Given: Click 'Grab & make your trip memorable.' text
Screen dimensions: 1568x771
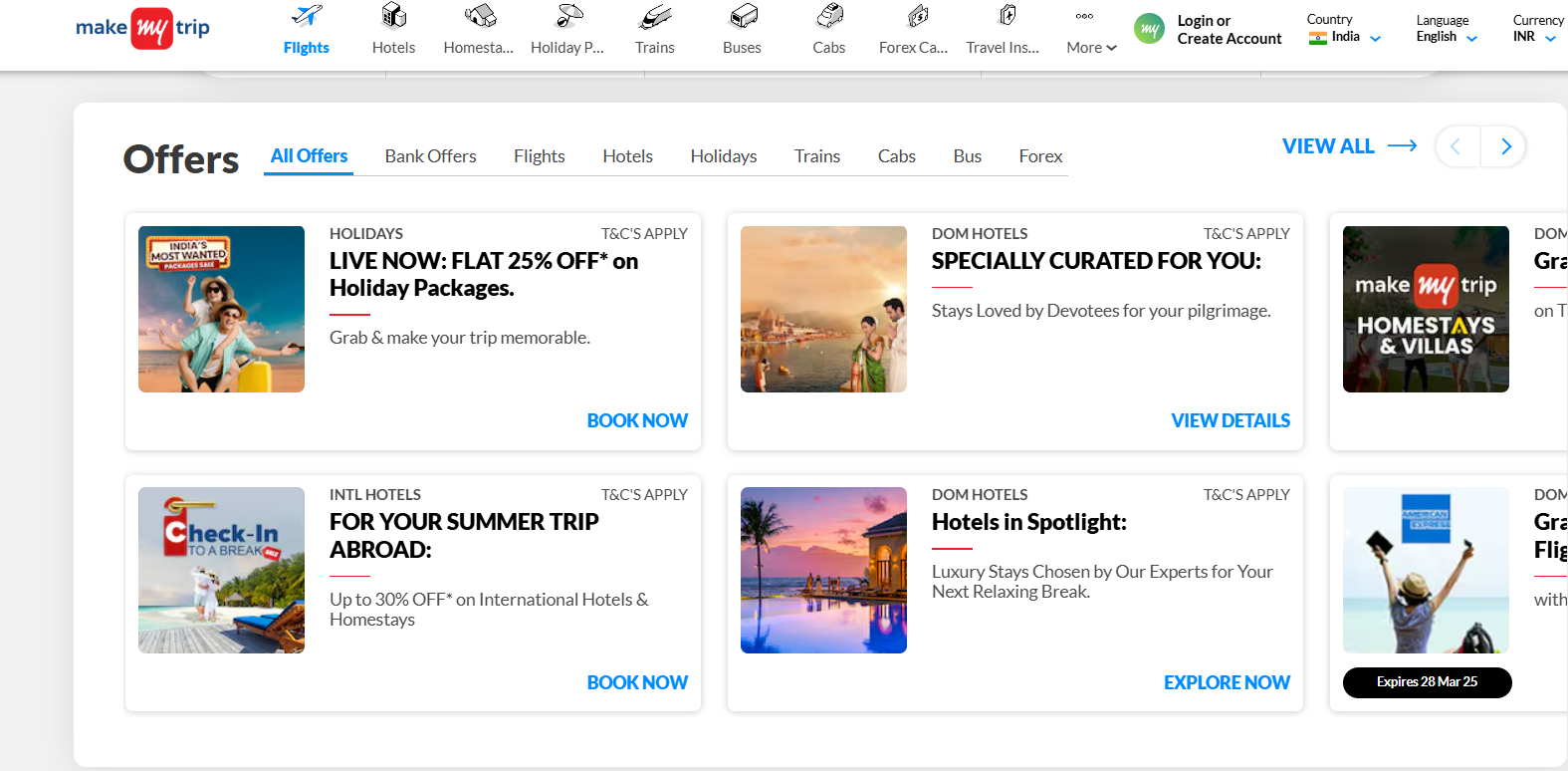Looking at the screenshot, I should [x=460, y=338].
